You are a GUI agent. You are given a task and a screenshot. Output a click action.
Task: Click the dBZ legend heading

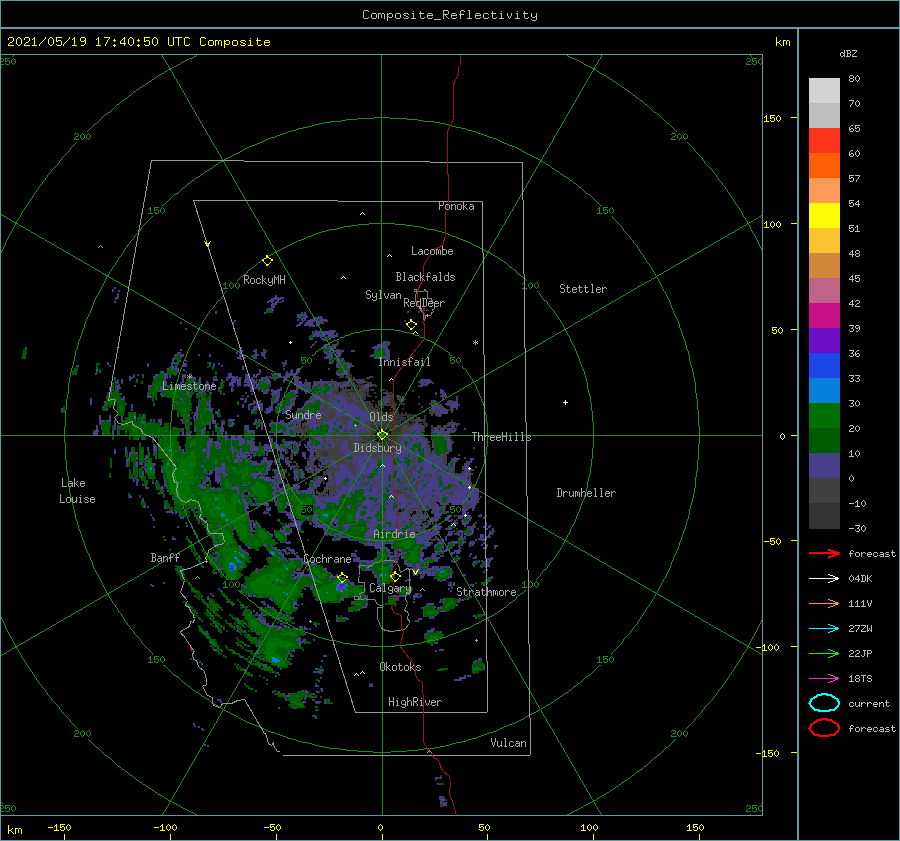pos(848,54)
